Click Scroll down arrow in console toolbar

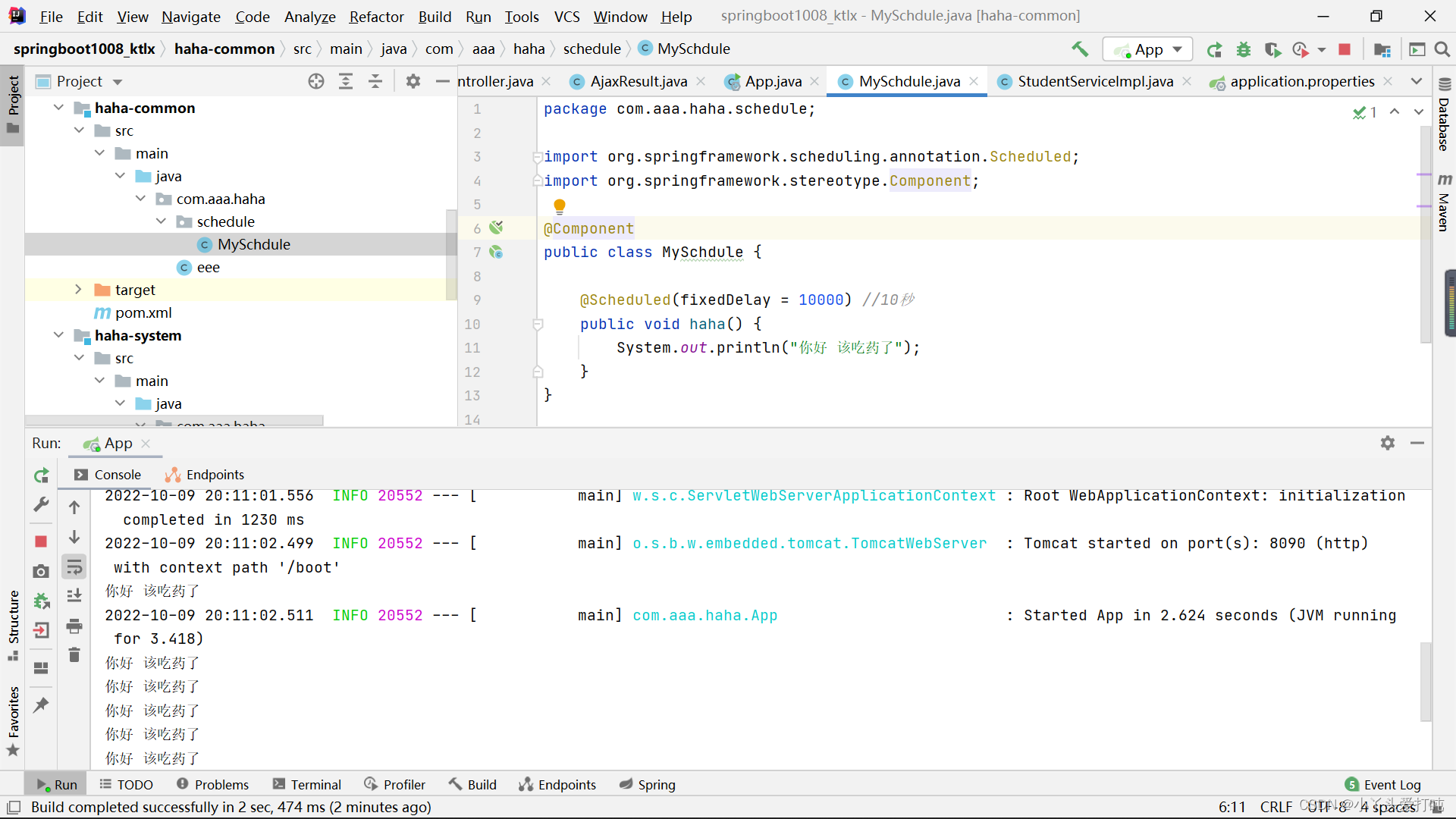[74, 537]
